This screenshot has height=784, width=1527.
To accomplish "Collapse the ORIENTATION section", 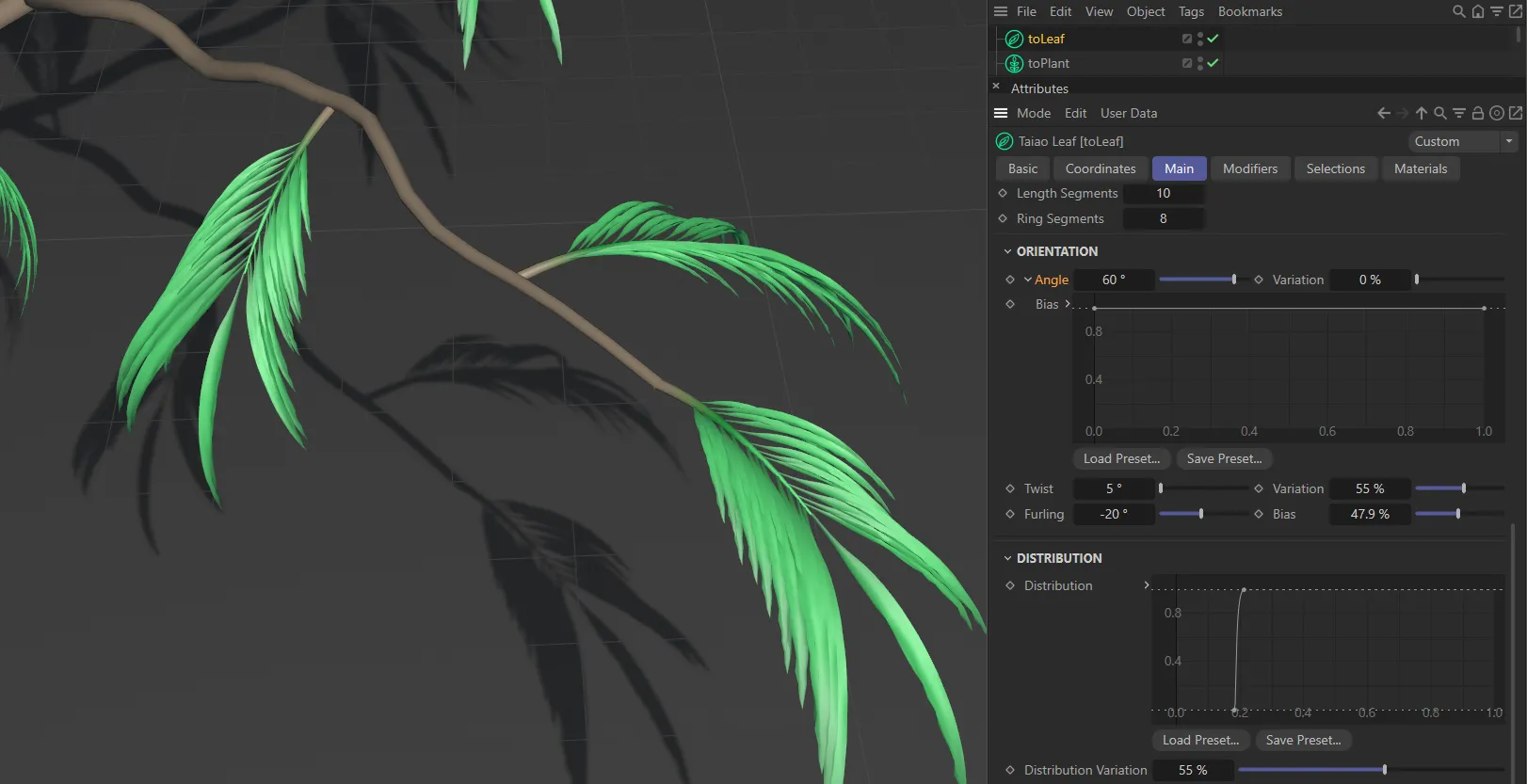I will [x=1007, y=251].
